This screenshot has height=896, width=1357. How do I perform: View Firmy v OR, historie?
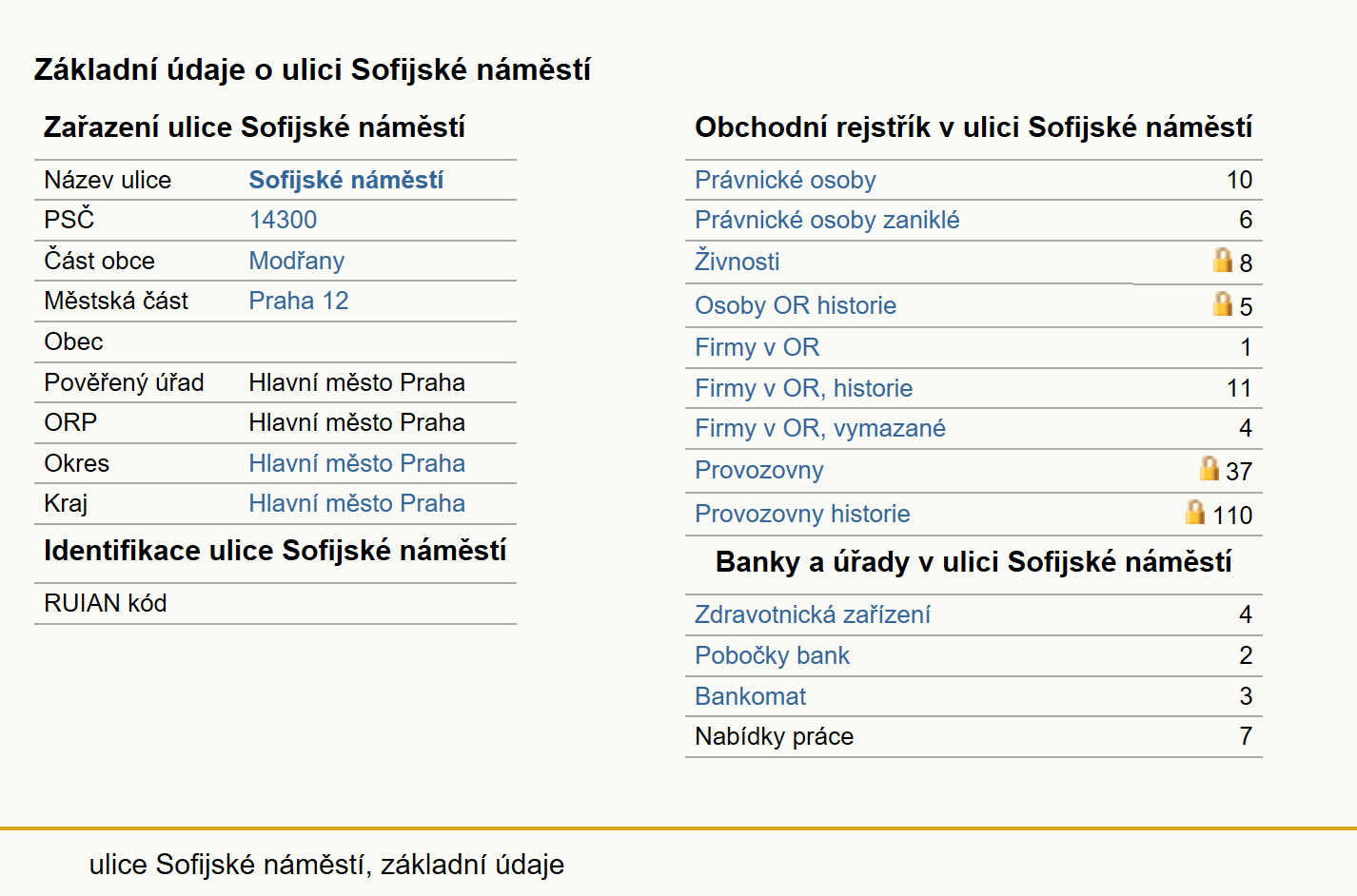[x=803, y=388]
